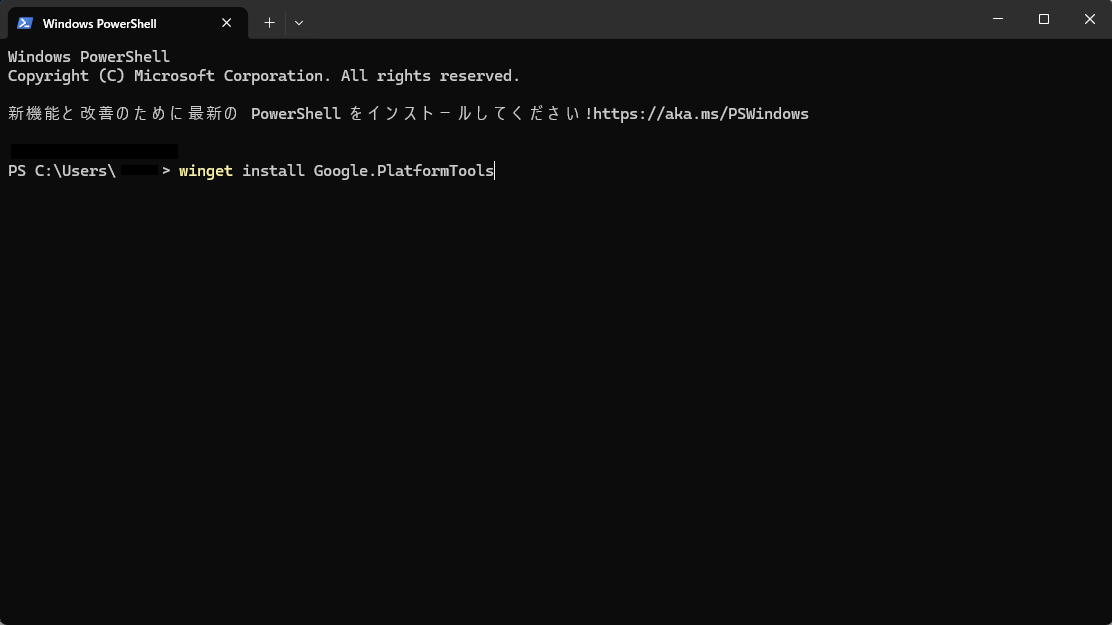1112x625 pixels.
Task: Maximize the terminal window
Action: click(1044, 19)
